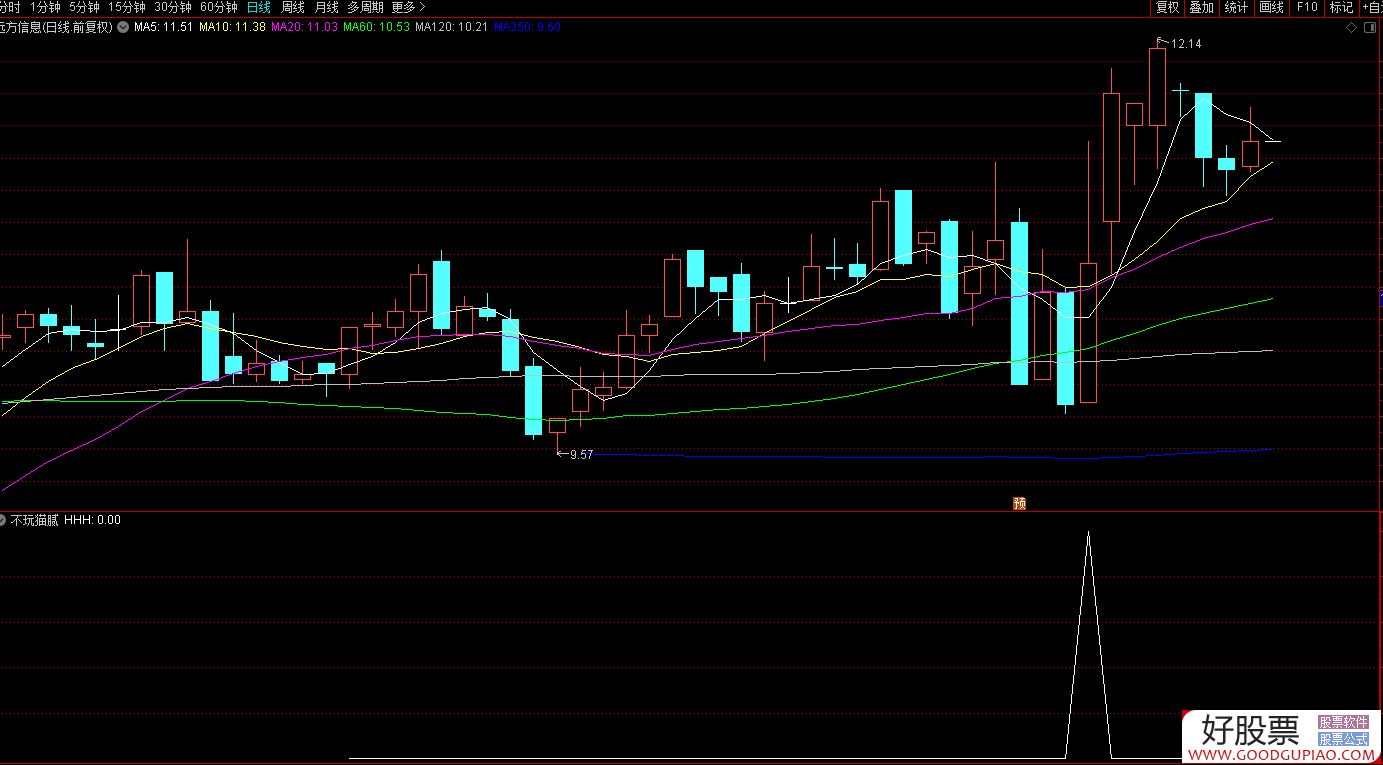Expand the 更多 more periods menu
The image size is (1383, 765).
click(x=408, y=7)
